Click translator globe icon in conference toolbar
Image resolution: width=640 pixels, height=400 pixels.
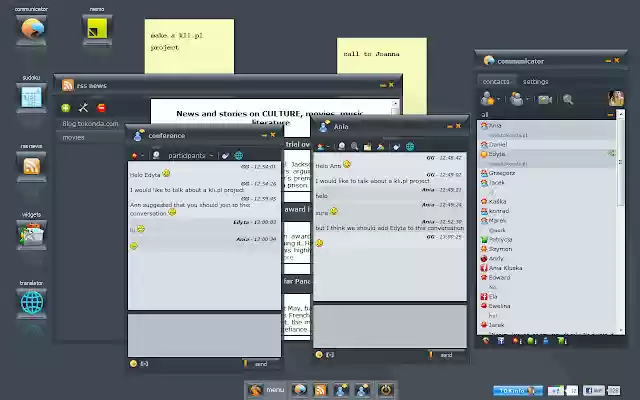tap(239, 156)
